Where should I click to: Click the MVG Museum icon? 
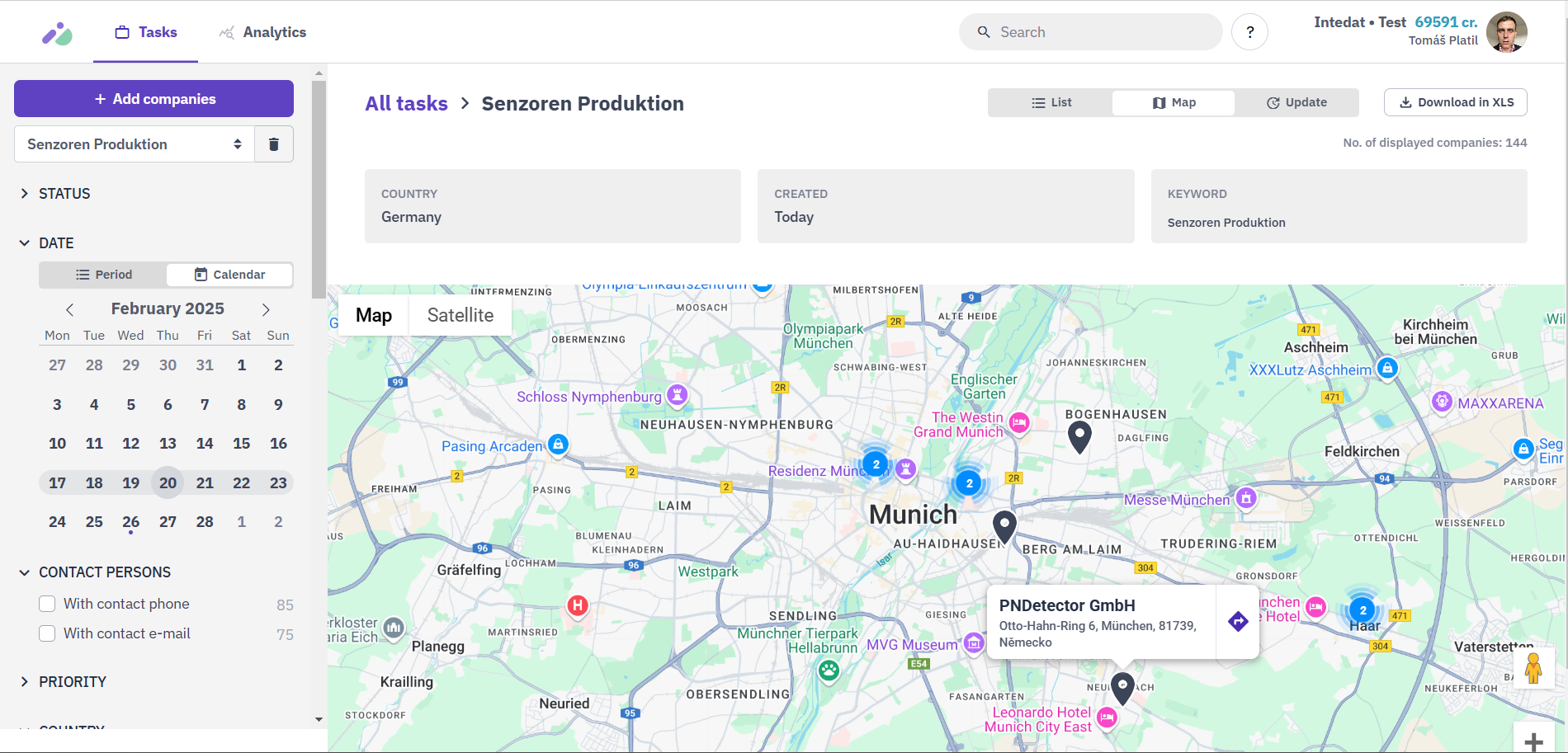click(x=975, y=642)
